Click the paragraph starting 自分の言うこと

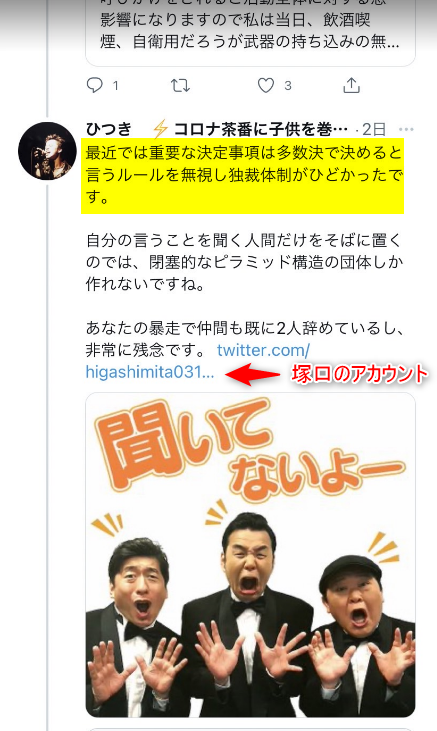click(x=244, y=262)
